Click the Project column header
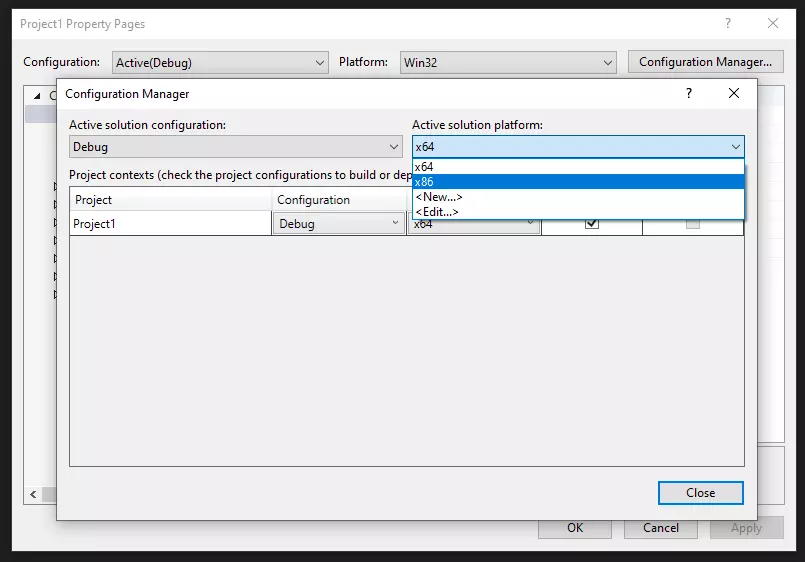805x562 pixels. click(170, 200)
